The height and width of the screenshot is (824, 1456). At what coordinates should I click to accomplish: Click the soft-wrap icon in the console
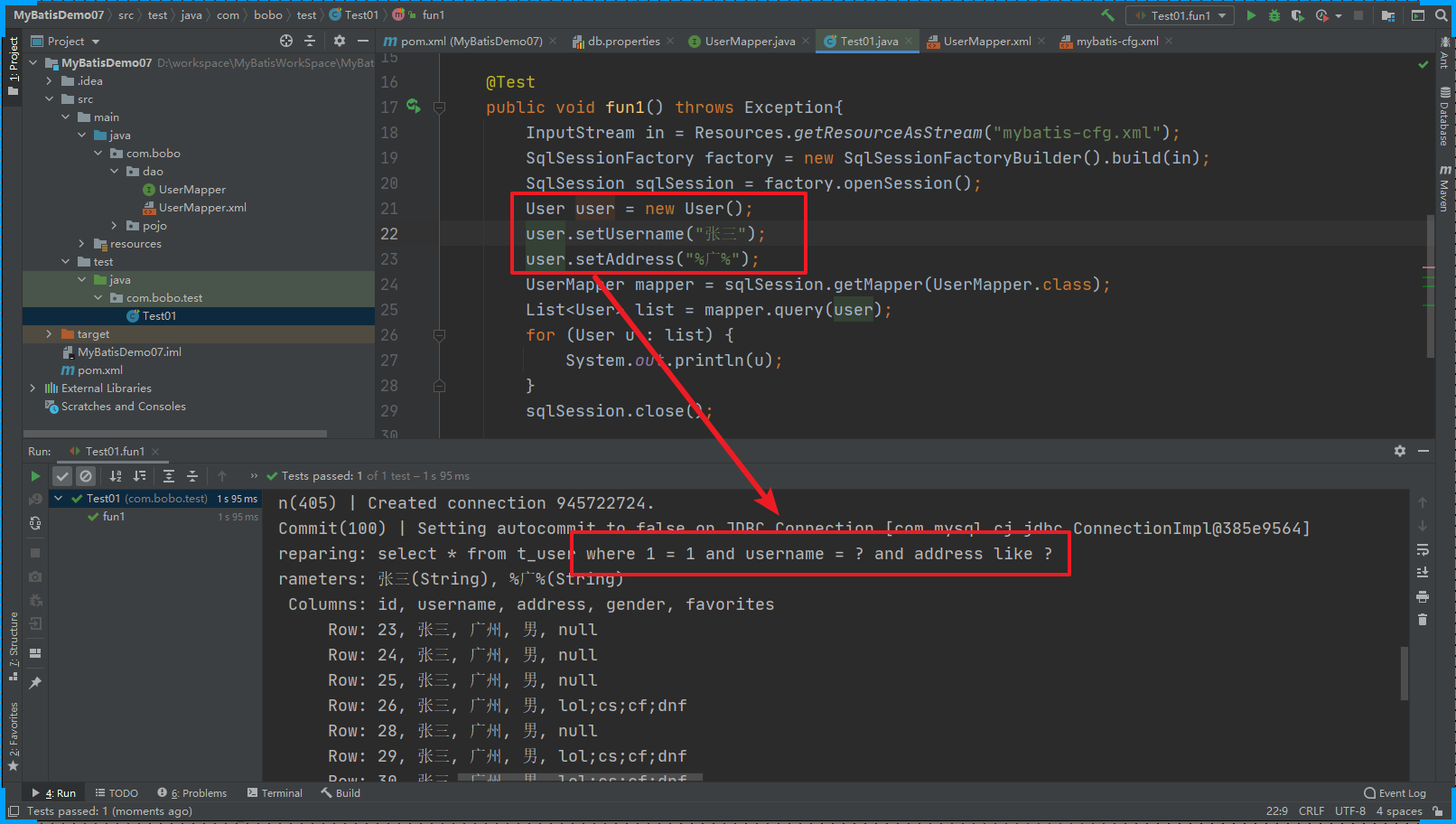(x=1423, y=550)
